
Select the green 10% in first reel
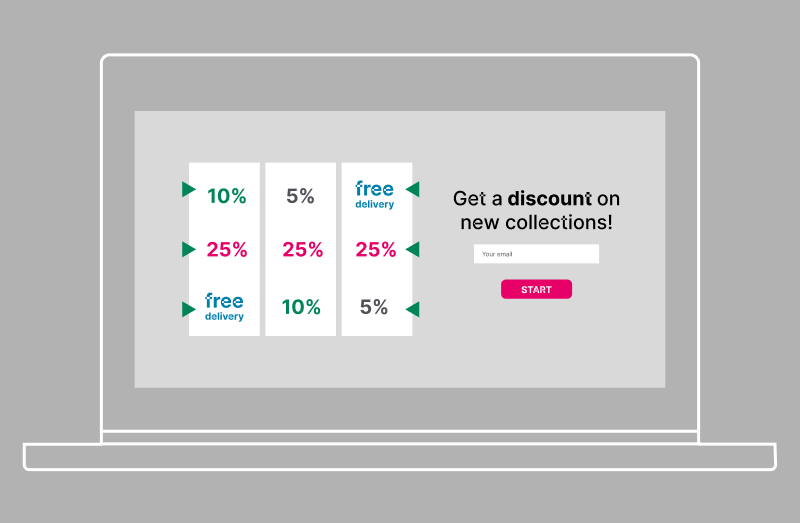227,196
